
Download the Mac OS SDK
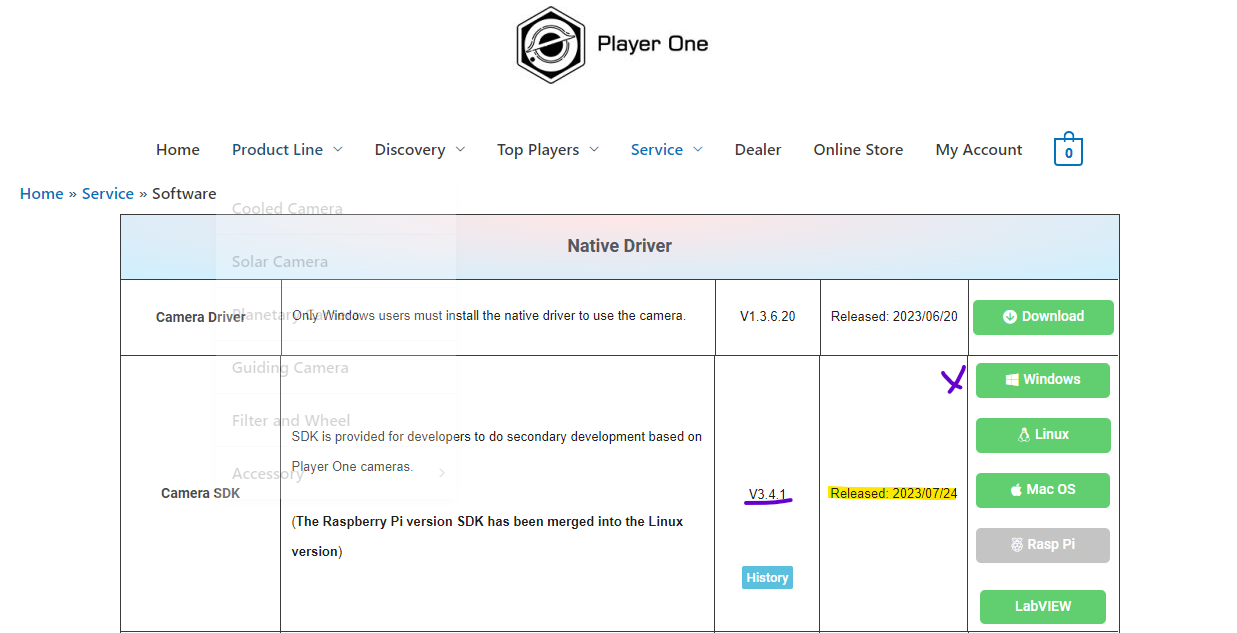click(1043, 490)
